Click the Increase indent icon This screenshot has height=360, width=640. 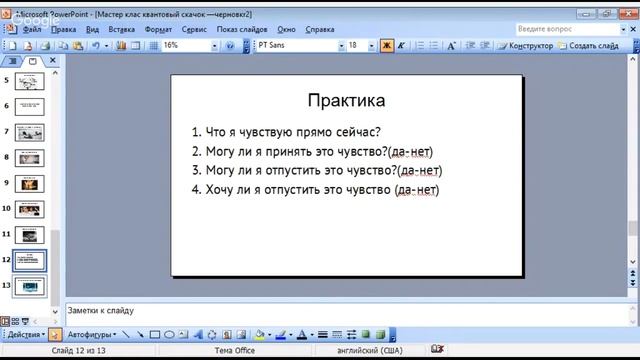(x=484, y=46)
